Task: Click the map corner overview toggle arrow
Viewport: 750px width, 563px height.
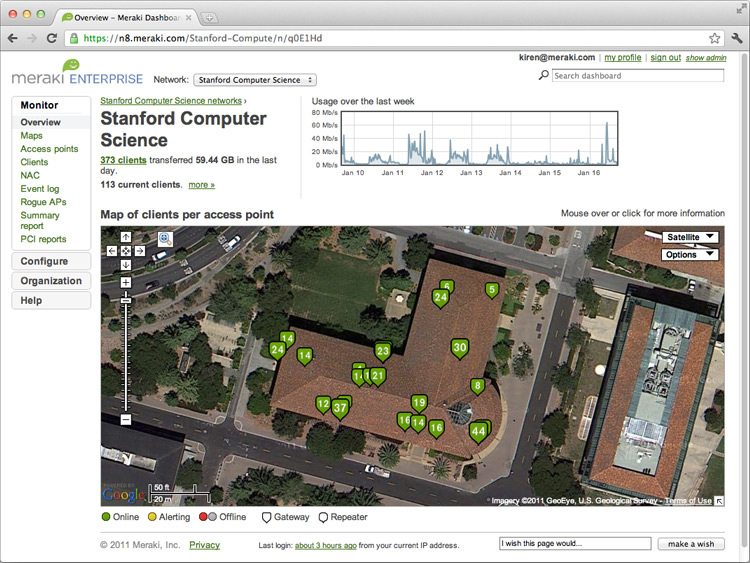Action: click(719, 501)
